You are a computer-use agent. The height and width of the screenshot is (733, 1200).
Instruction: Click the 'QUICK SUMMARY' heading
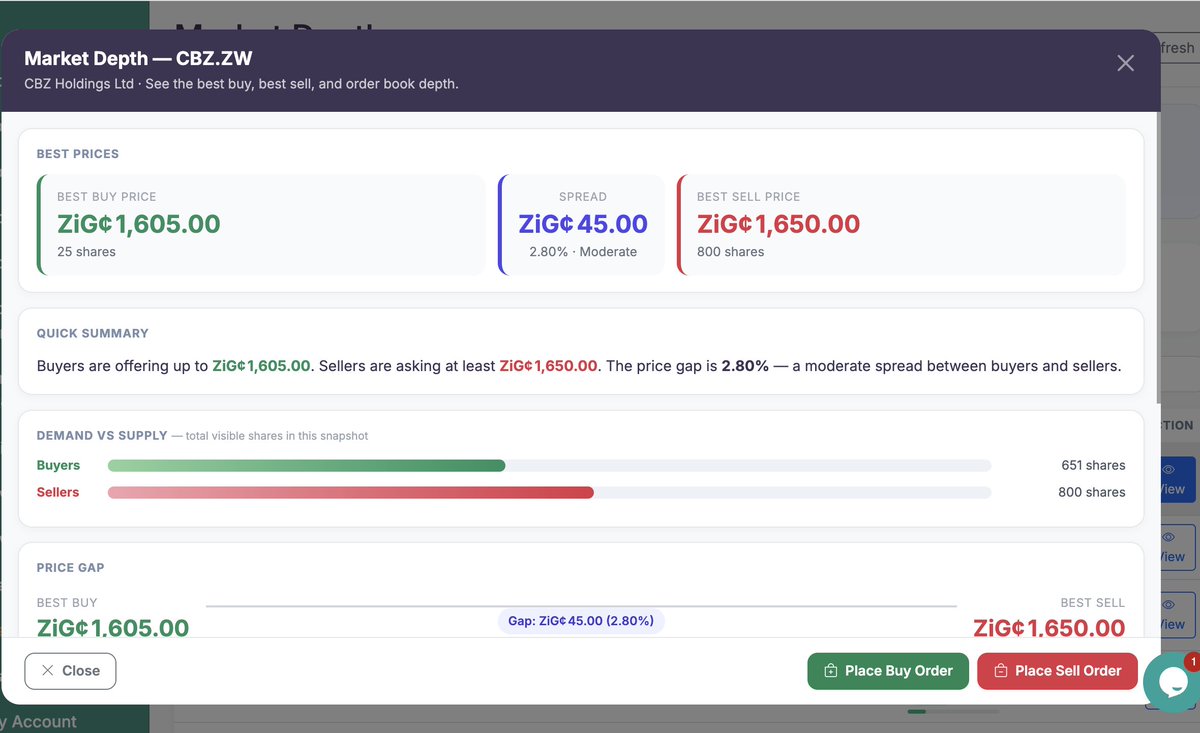pos(93,333)
